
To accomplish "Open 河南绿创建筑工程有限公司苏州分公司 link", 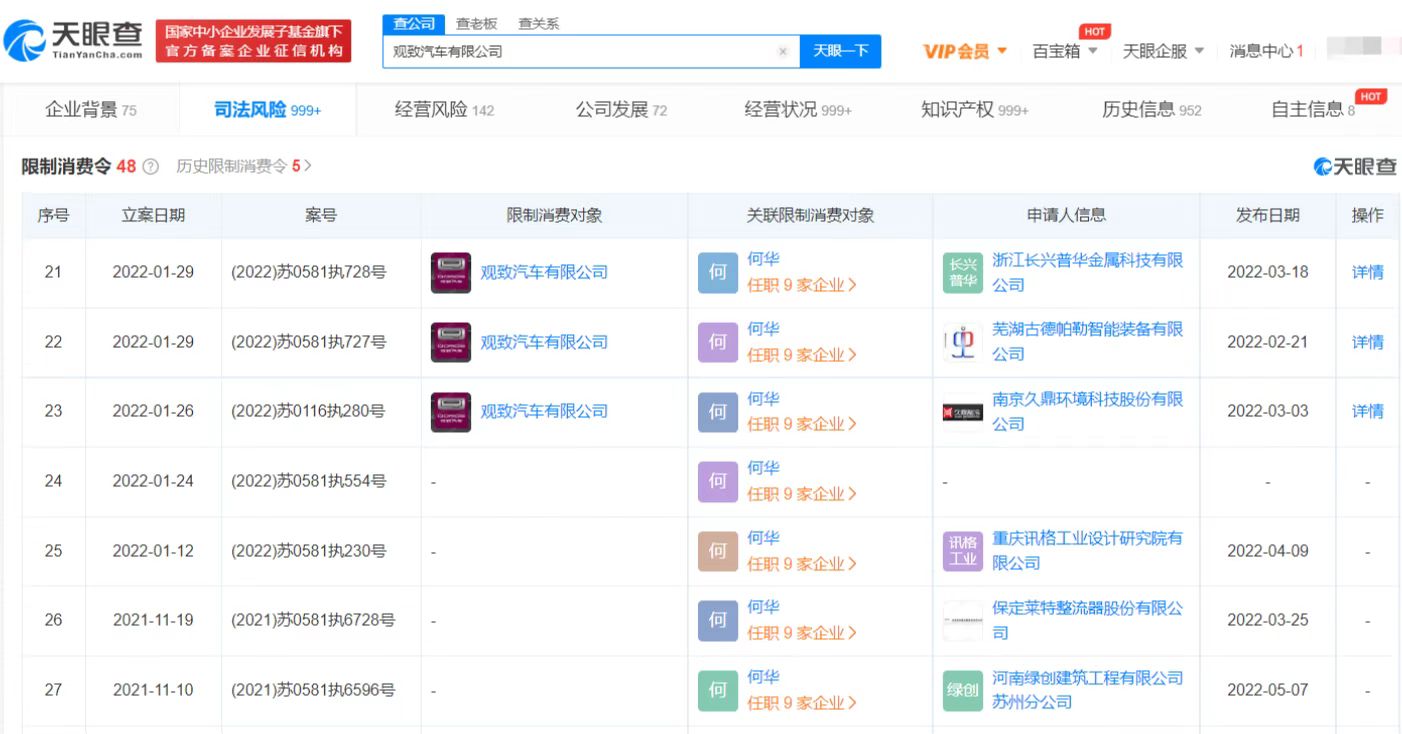I will [1088, 690].
